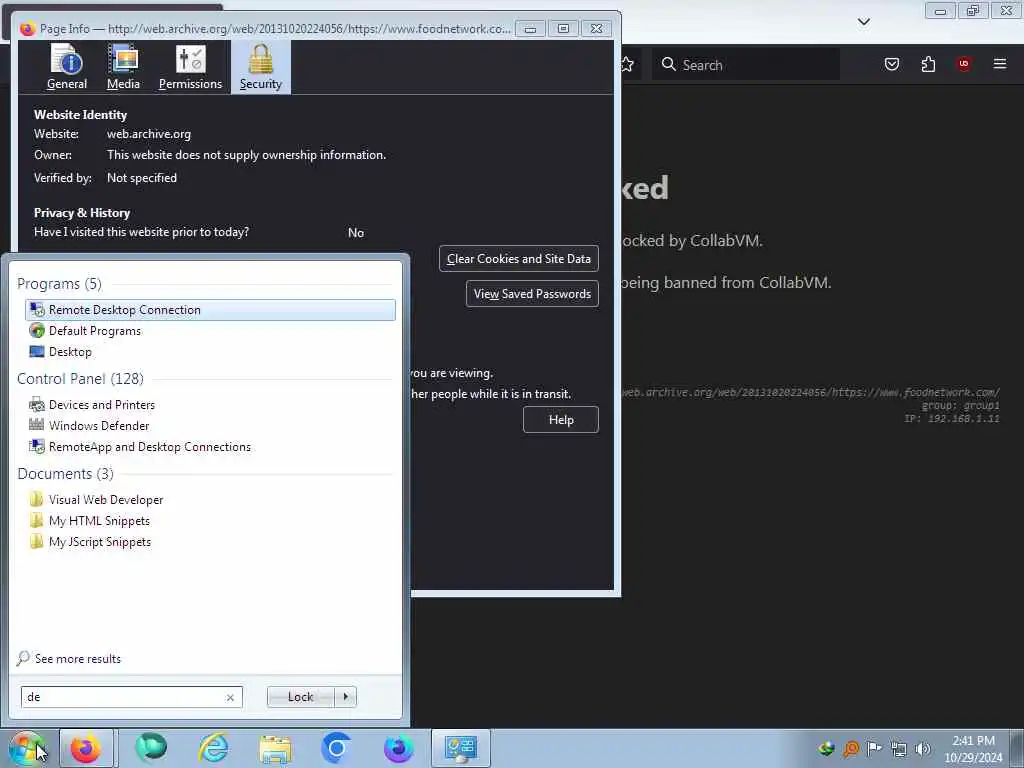This screenshot has height=768, width=1024.
Task: Click the orange magnifier tray icon
Action: click(x=851, y=748)
